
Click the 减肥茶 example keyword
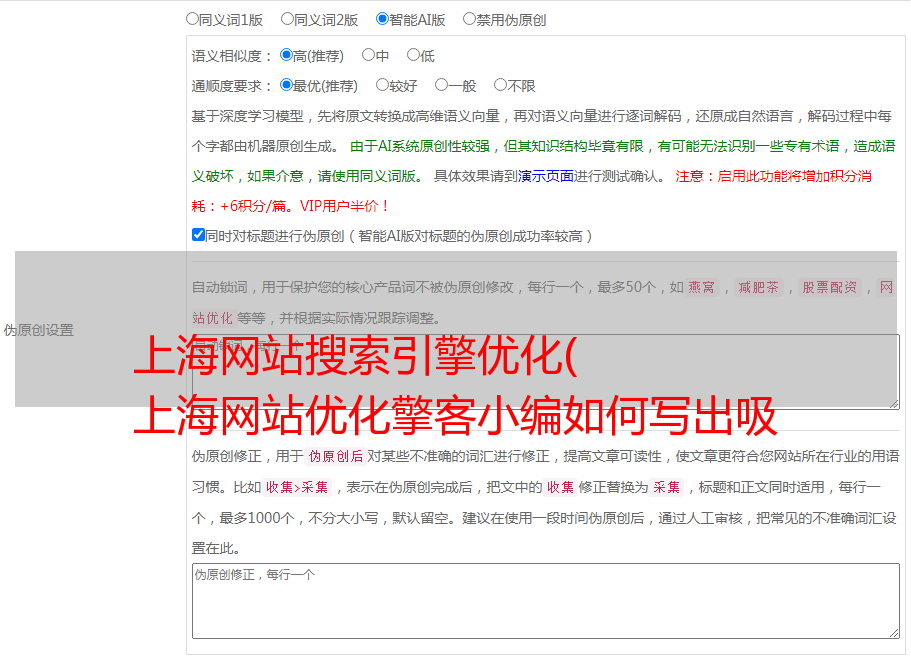coord(758,287)
